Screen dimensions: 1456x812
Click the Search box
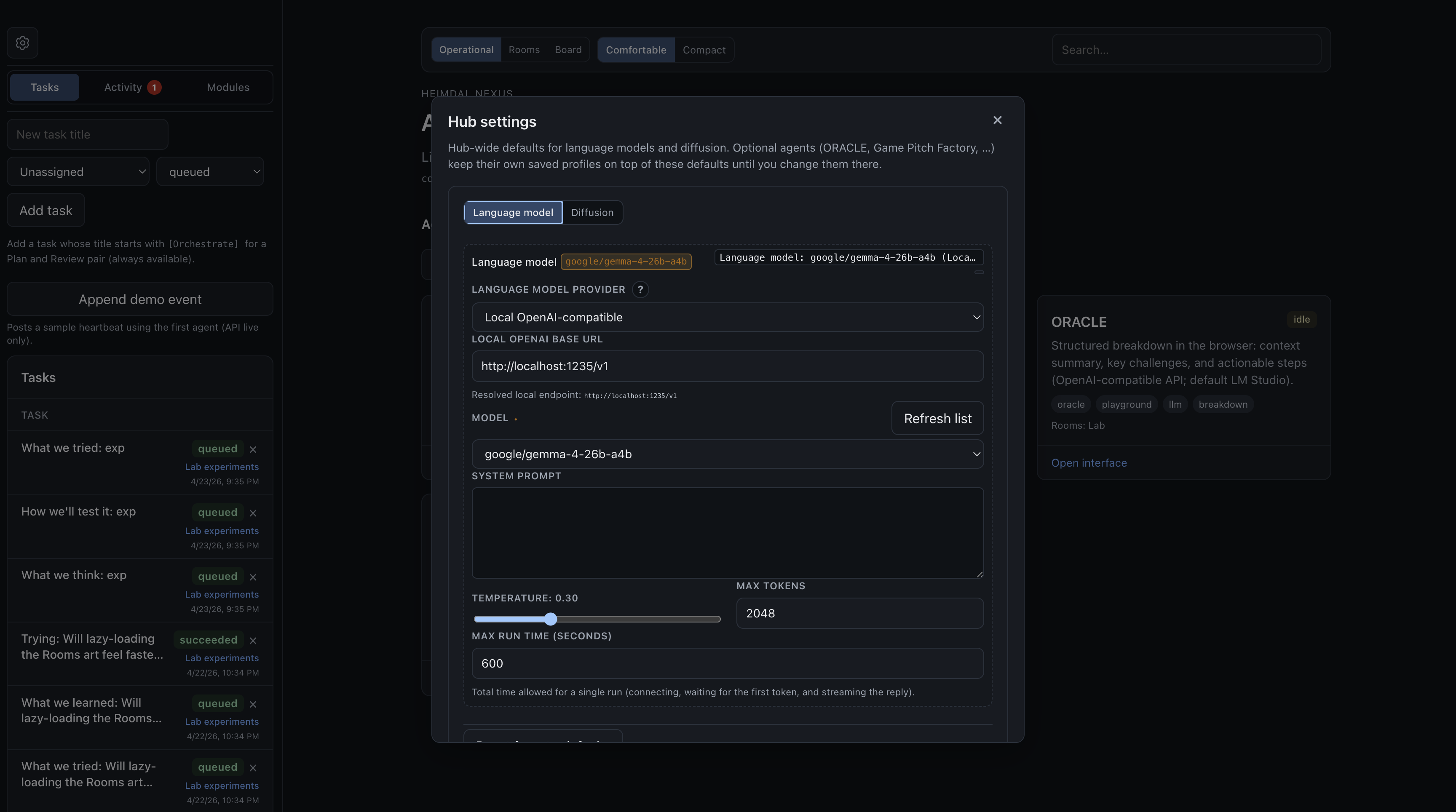[1186, 50]
